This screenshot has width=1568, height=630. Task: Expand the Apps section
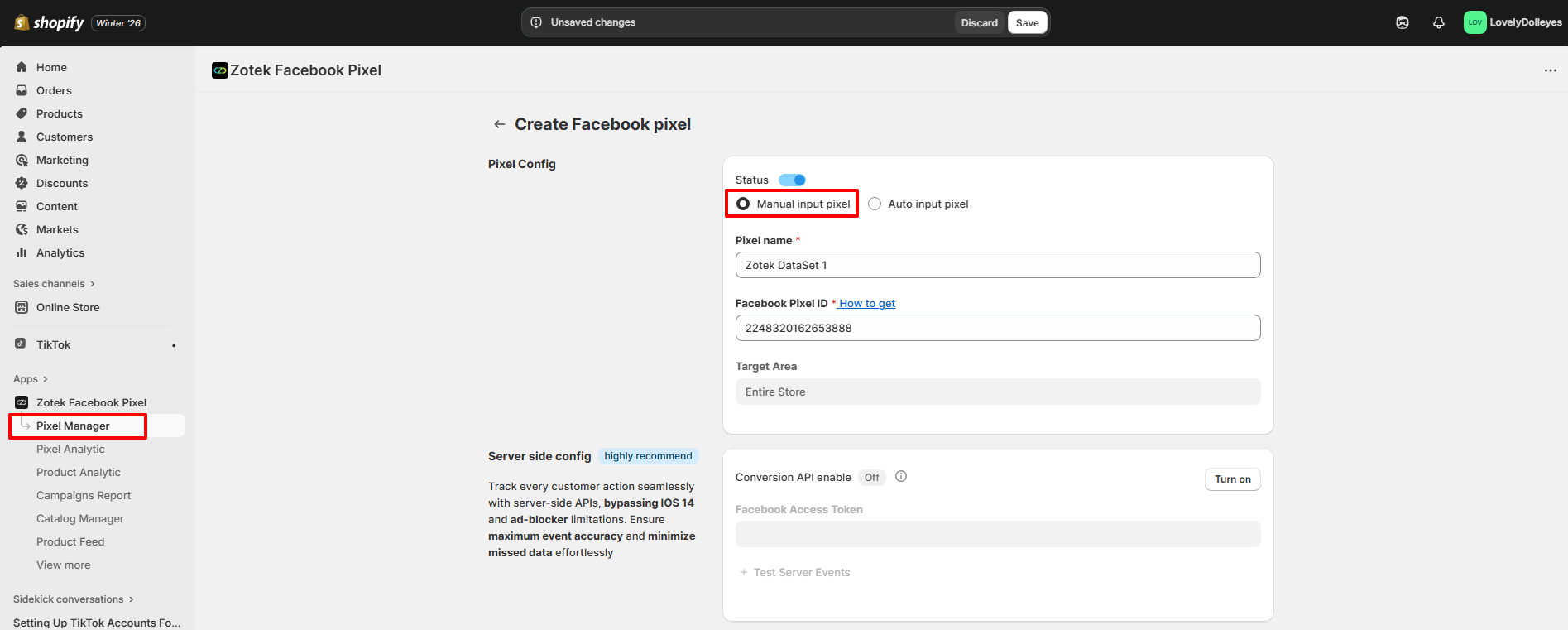[31, 379]
